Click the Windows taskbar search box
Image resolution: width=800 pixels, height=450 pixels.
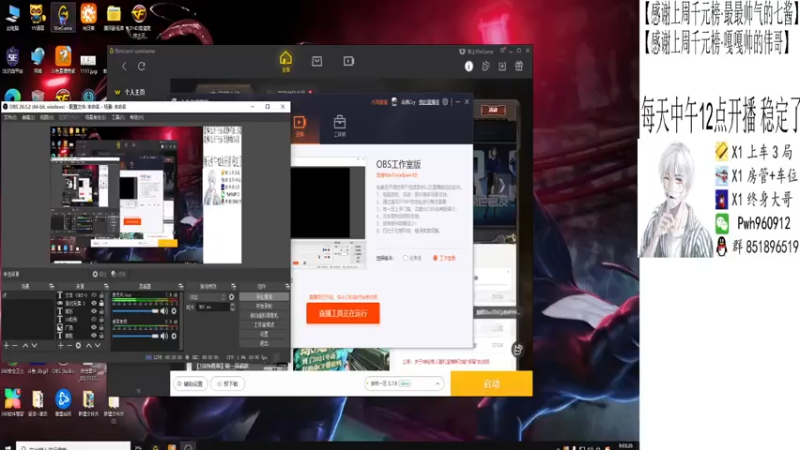[x=72, y=446]
